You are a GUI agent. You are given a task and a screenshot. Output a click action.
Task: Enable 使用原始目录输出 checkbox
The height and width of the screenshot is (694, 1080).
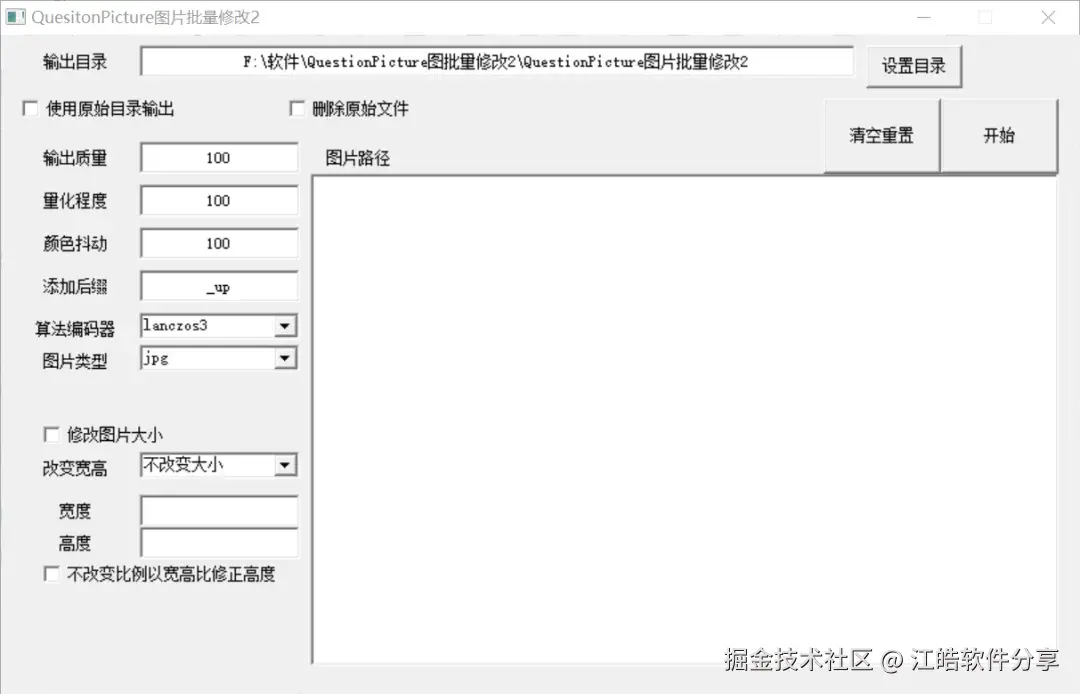tap(30, 108)
